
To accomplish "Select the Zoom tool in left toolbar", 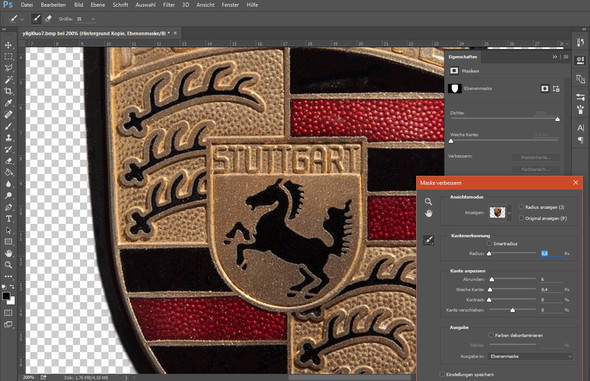I will click(x=8, y=265).
